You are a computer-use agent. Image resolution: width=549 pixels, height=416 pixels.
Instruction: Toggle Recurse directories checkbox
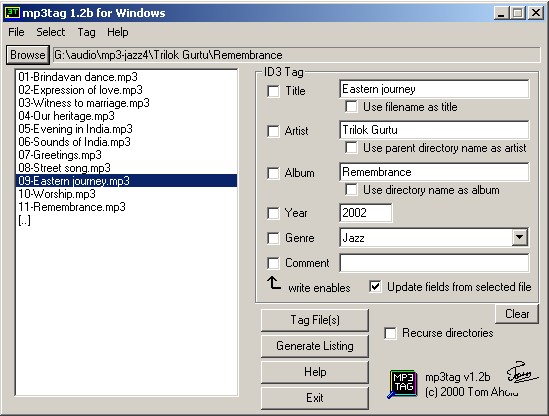[x=390, y=333]
